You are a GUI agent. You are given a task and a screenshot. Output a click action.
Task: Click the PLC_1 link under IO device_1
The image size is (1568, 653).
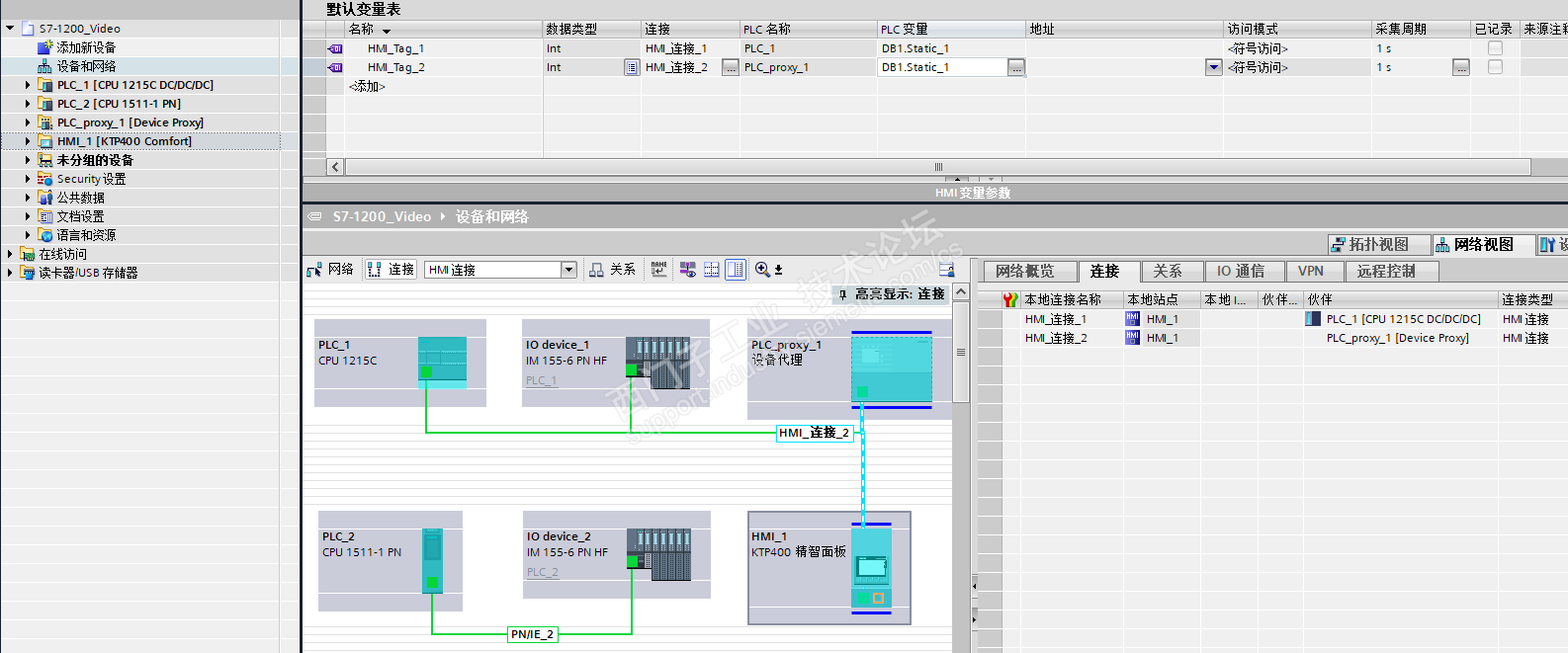pyautogui.click(x=541, y=380)
